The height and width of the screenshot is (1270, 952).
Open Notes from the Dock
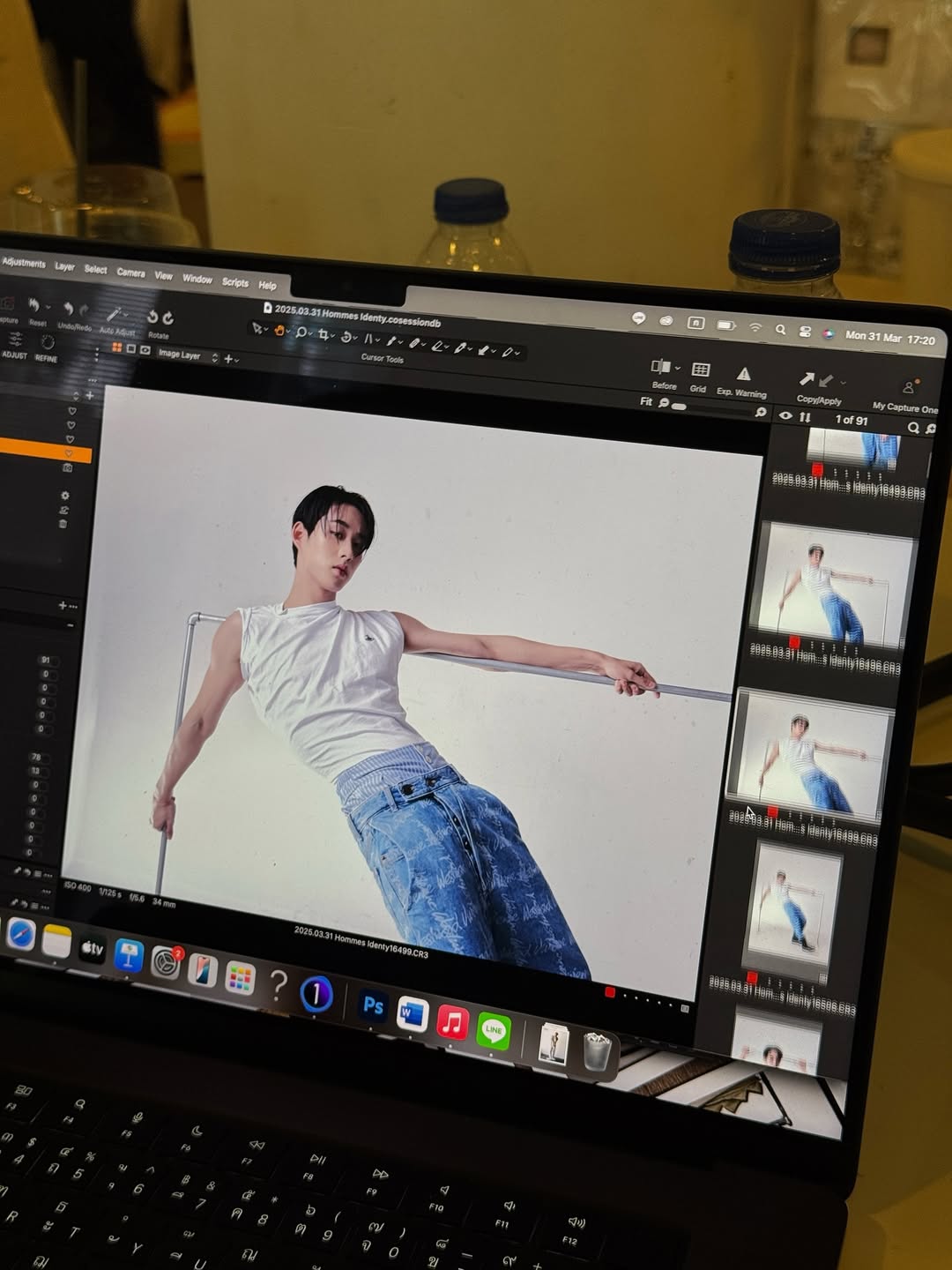click(x=56, y=942)
